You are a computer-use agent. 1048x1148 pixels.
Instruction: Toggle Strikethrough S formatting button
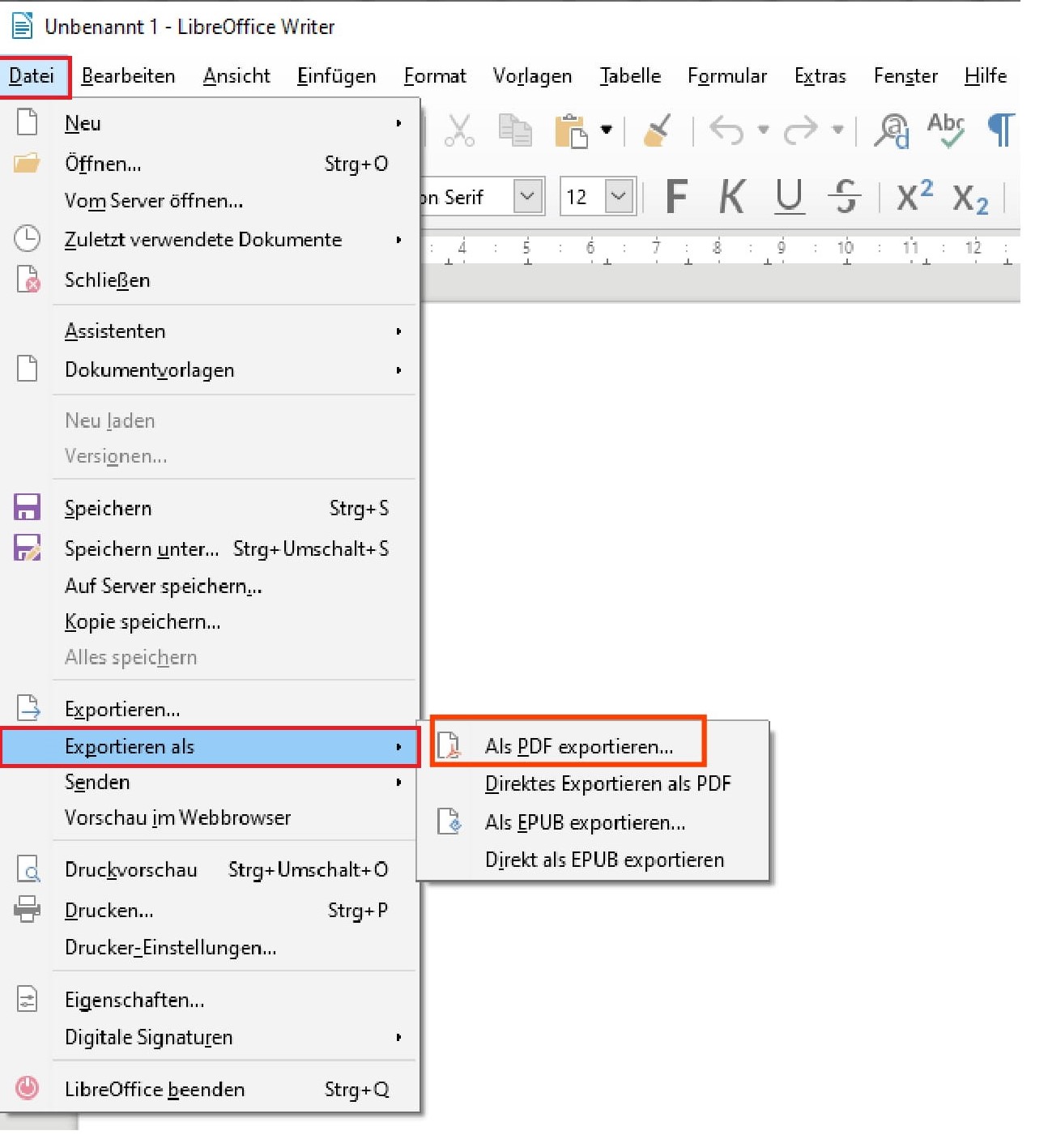(x=845, y=196)
